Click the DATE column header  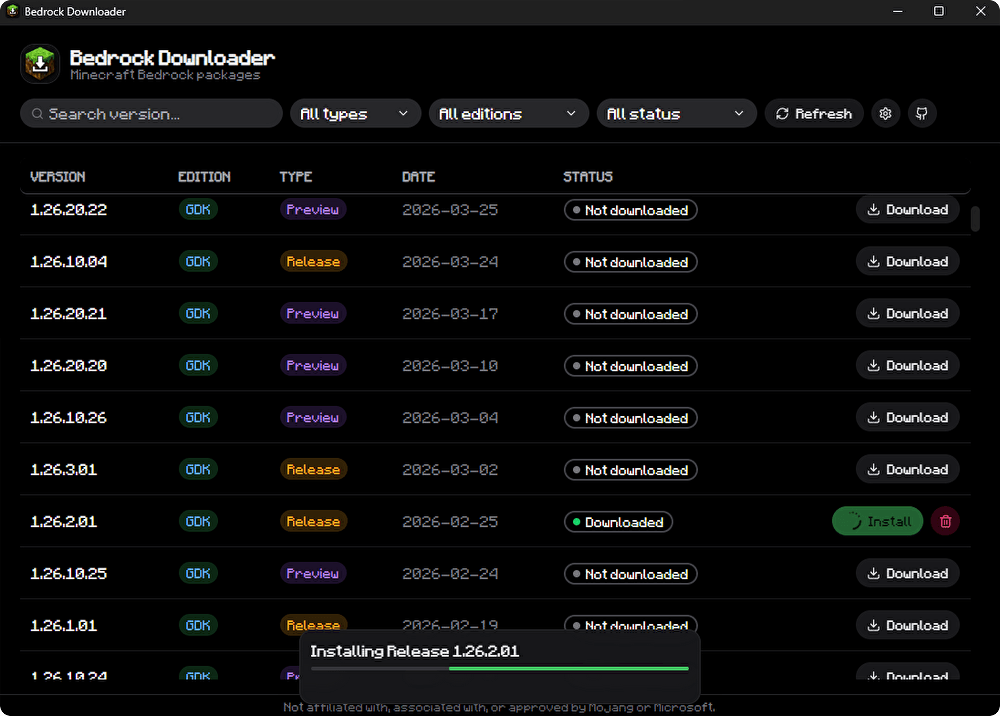tap(418, 177)
